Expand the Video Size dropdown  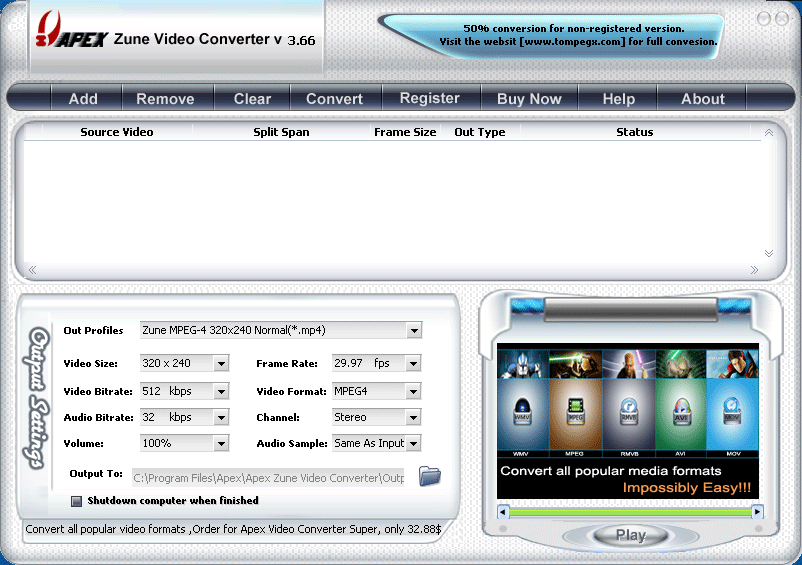click(x=221, y=364)
